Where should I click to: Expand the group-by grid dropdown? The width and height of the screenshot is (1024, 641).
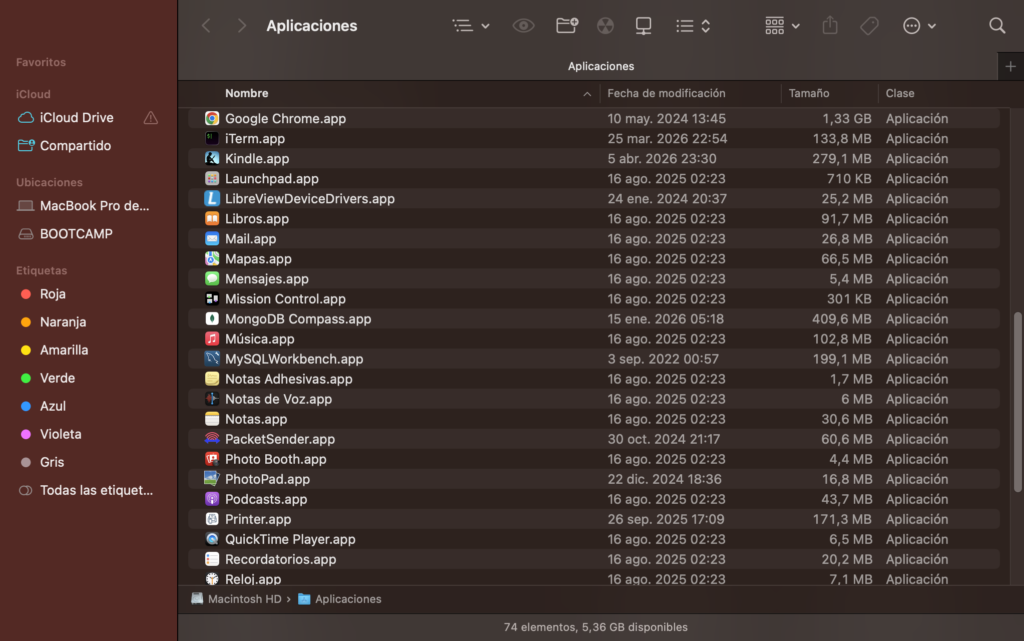pyautogui.click(x=782, y=26)
